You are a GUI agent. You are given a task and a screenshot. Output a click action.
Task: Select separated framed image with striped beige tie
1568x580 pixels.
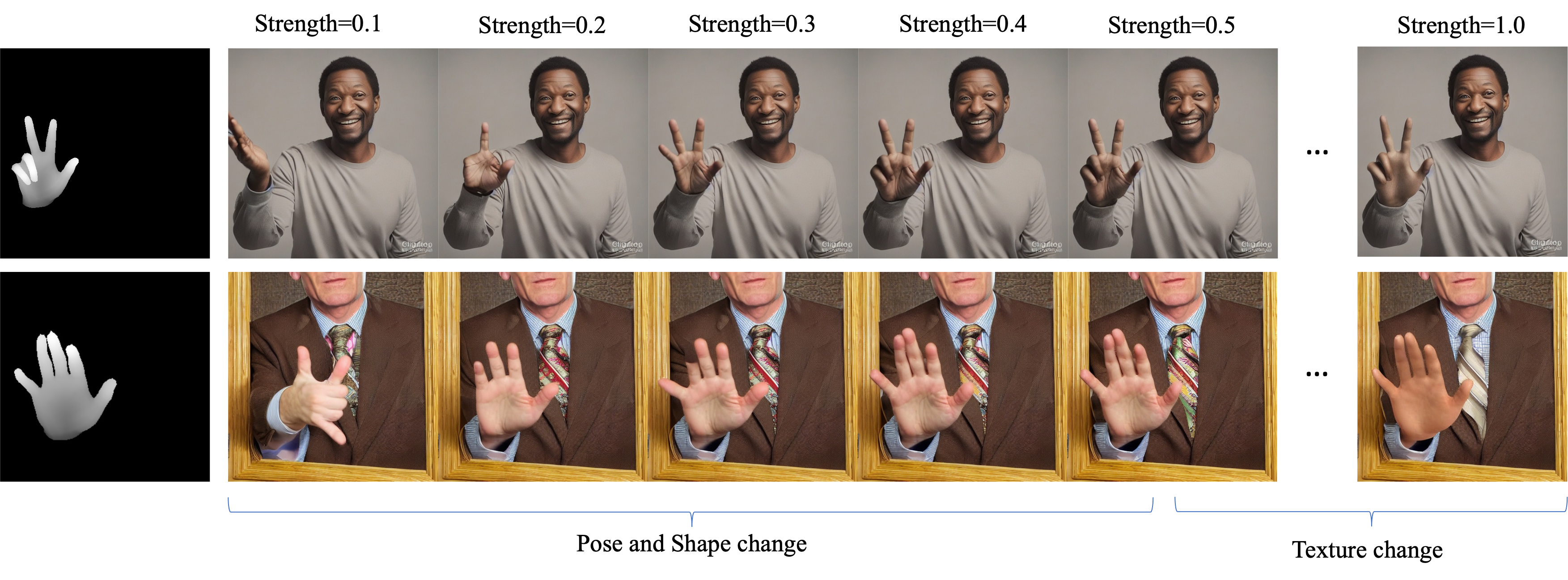coord(1462,377)
